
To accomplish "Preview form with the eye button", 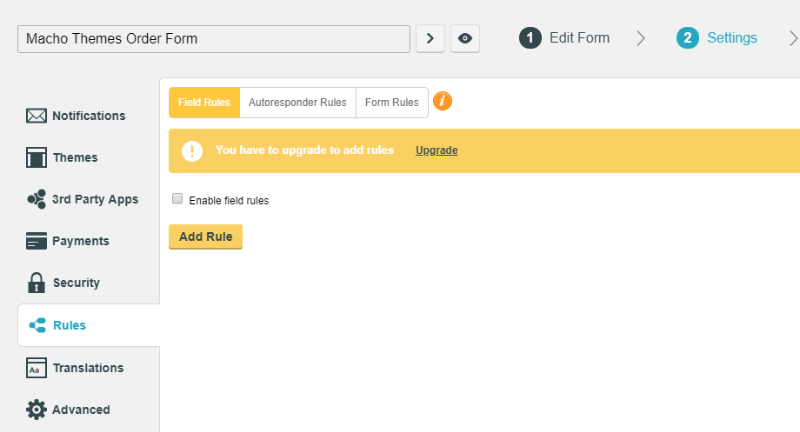I will coord(465,38).
